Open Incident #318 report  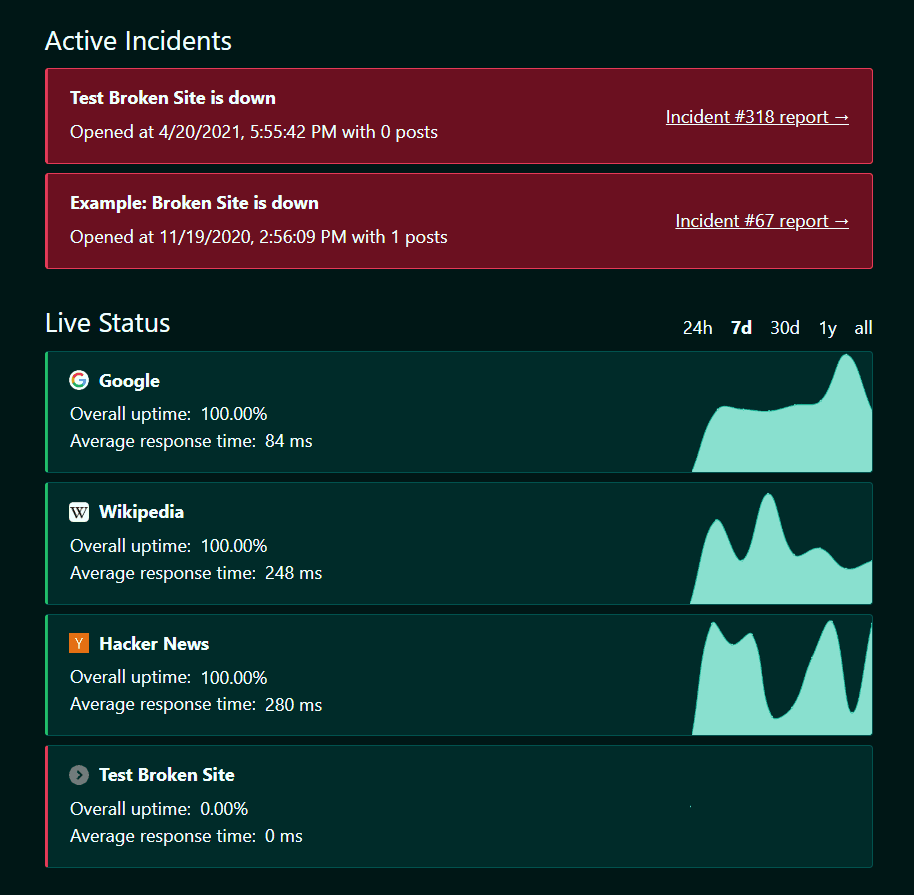(x=757, y=117)
